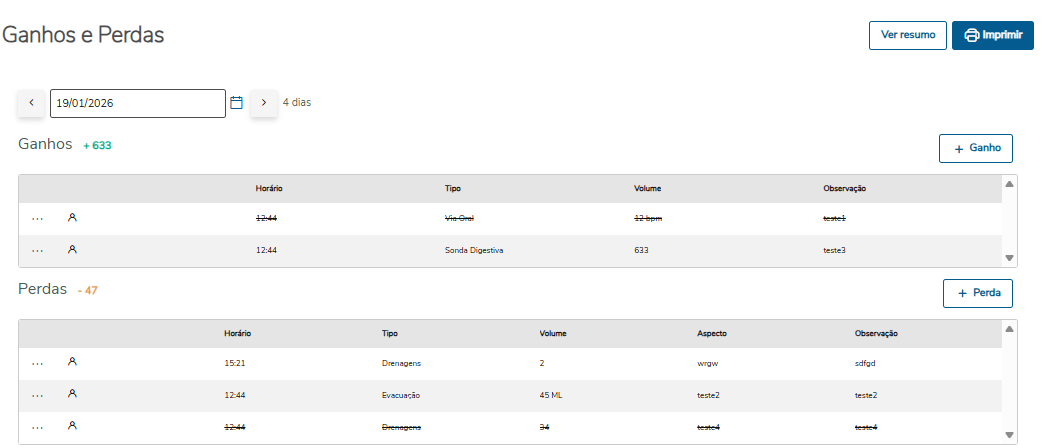Click the Ver resumo button
The image size is (1046, 448).
click(908, 35)
